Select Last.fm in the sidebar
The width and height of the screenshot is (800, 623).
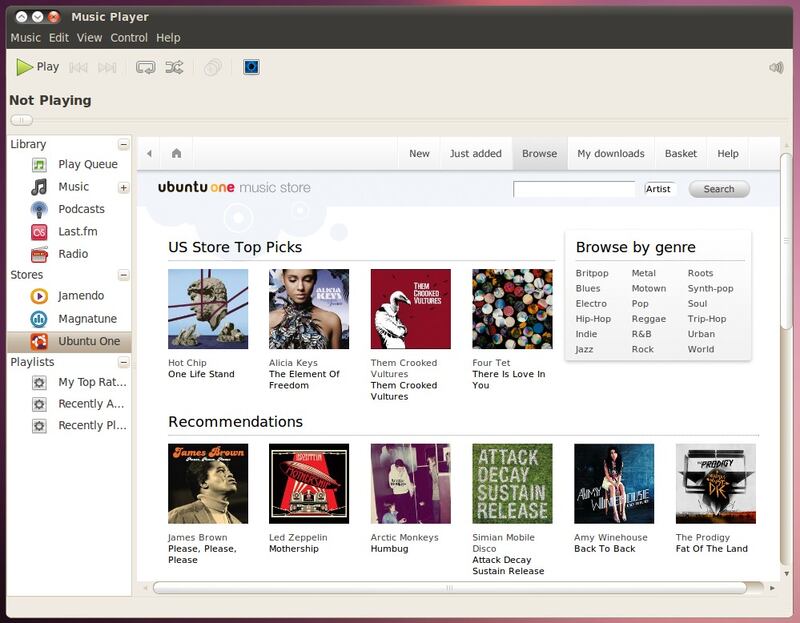pyautogui.click(x=77, y=231)
